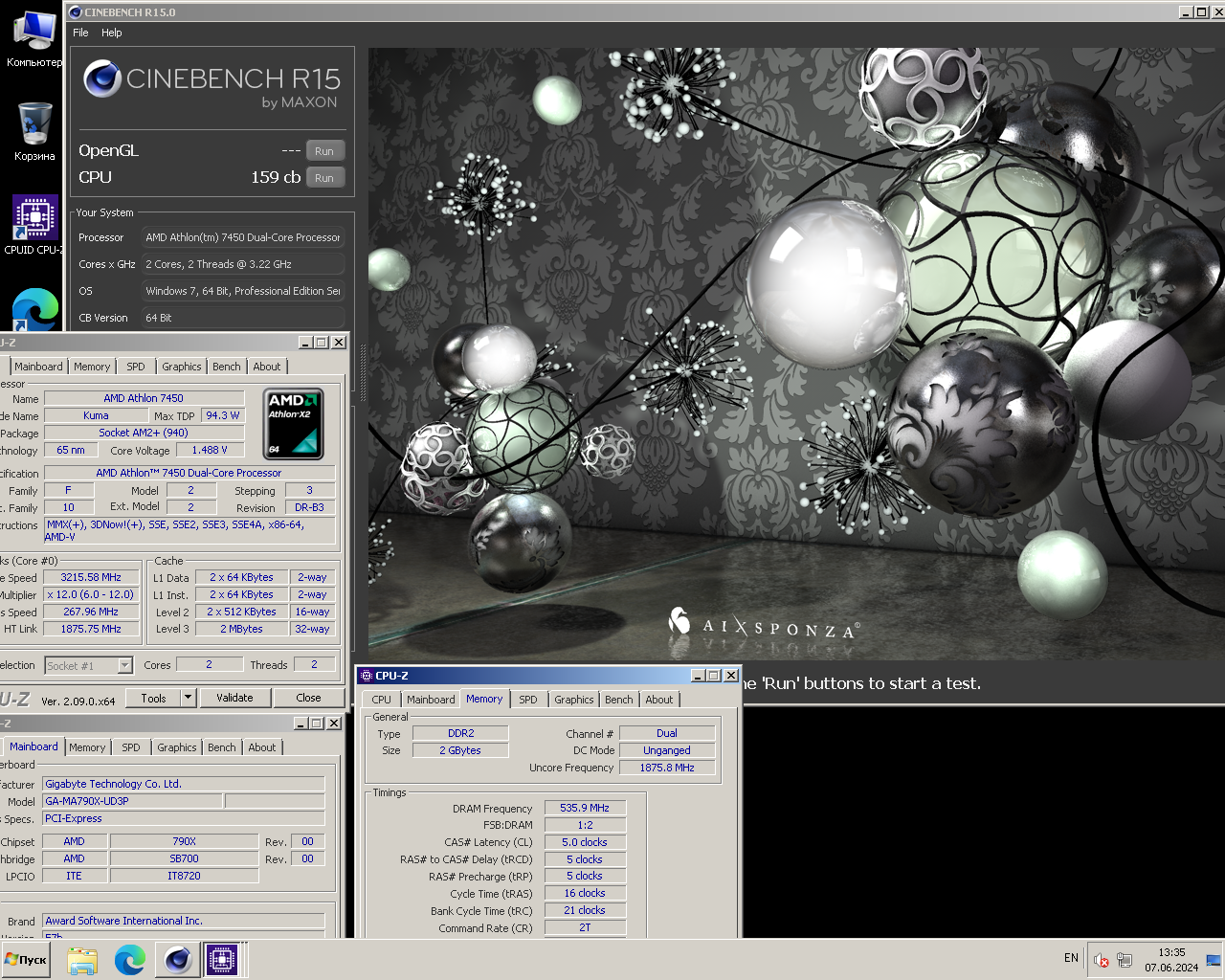
Task: Run the CPU benchmark
Action: 324,178
